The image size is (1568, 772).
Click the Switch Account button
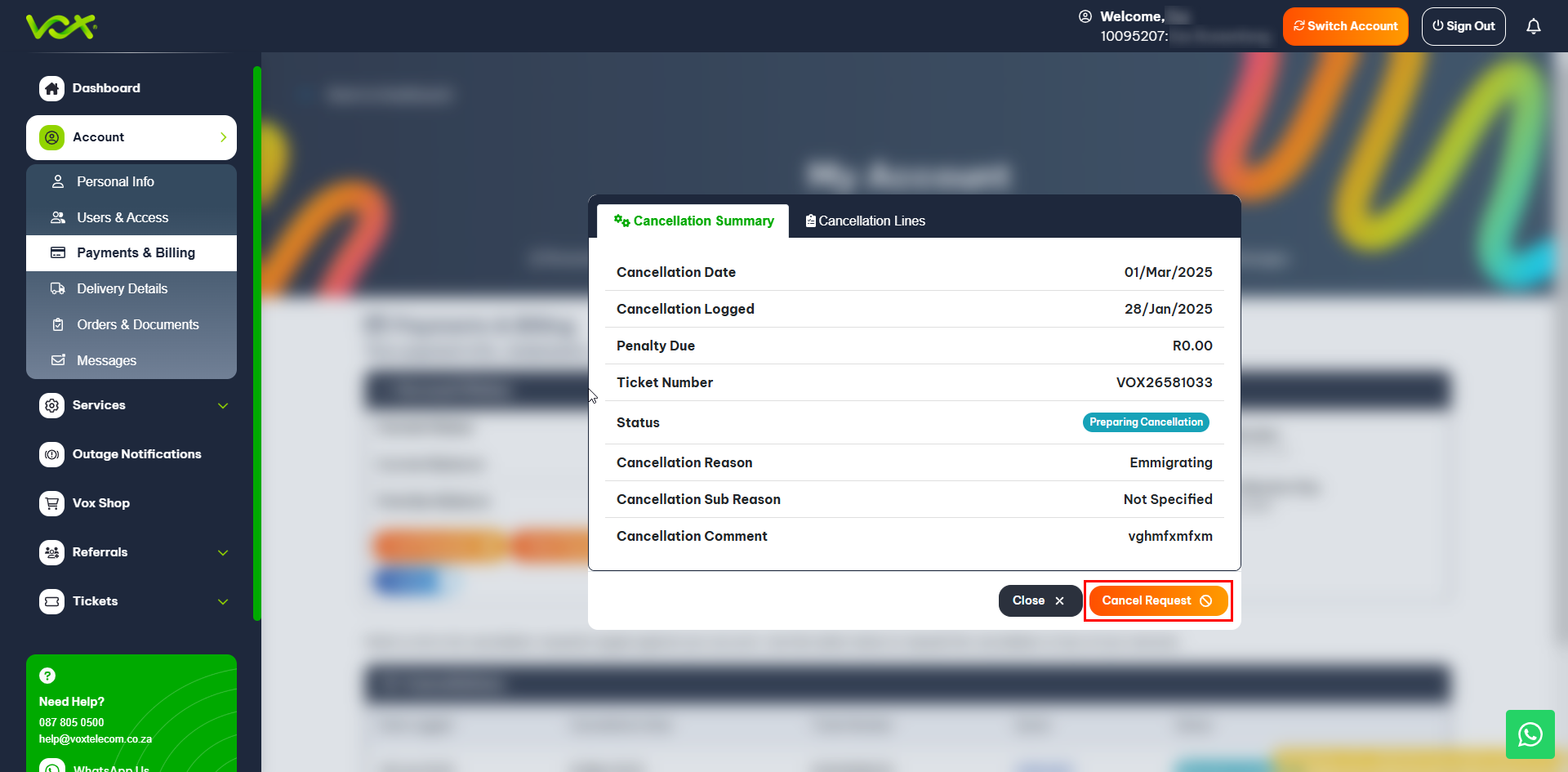tap(1345, 26)
